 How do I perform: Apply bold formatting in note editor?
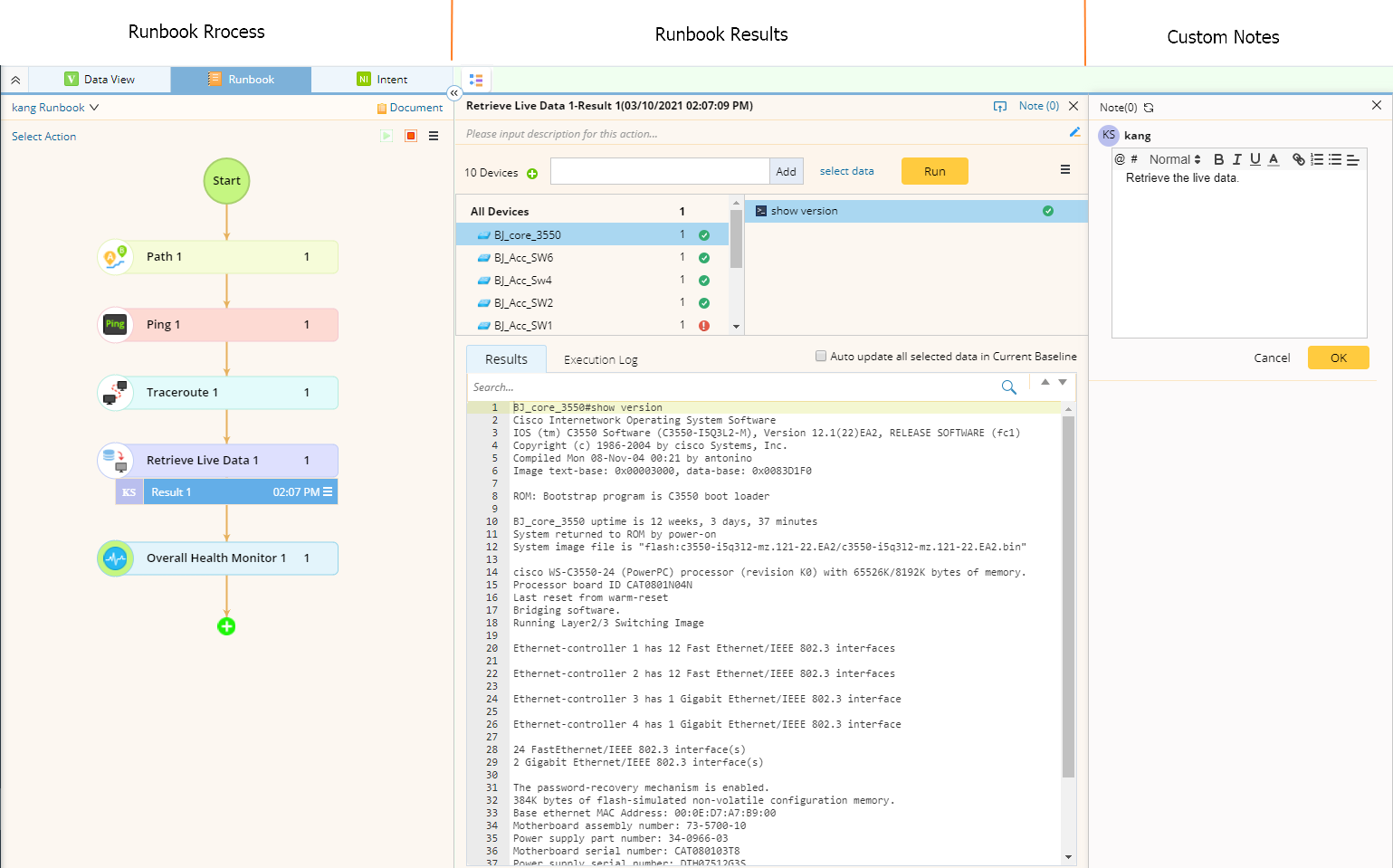pos(1218,159)
